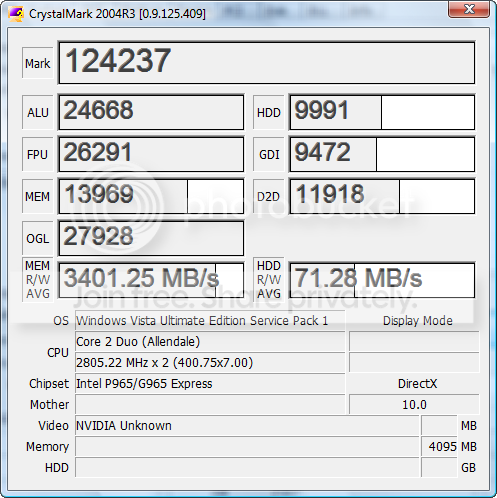The image size is (497, 498).
Task: Close the CrystalMark window
Action: coord(469,9)
